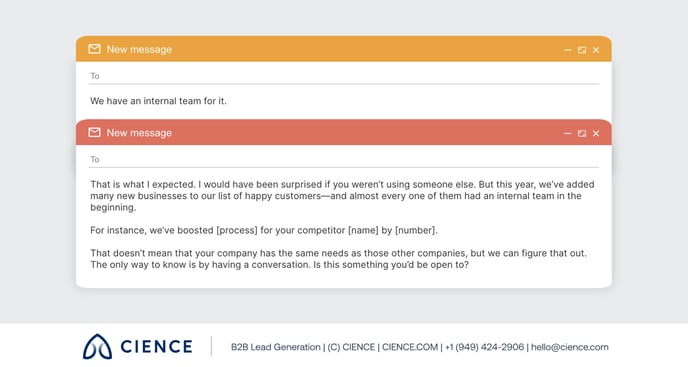Click the 'That doesn't mean' closing paragraph
Image resolution: width=688 pixels, height=367 pixels.
pyautogui.click(x=338, y=259)
